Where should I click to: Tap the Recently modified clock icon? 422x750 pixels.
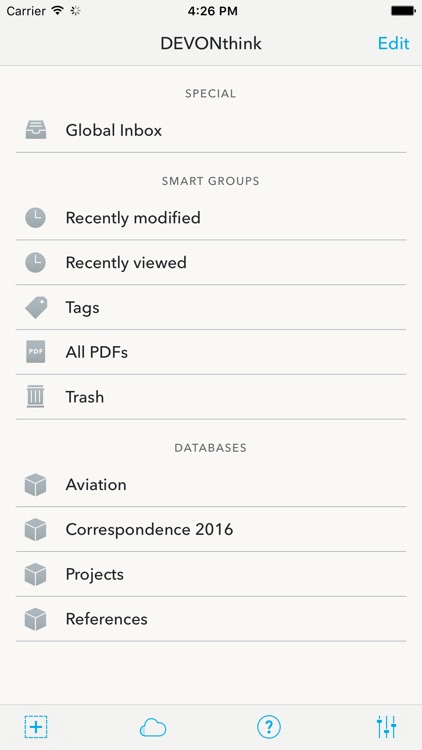point(36,218)
